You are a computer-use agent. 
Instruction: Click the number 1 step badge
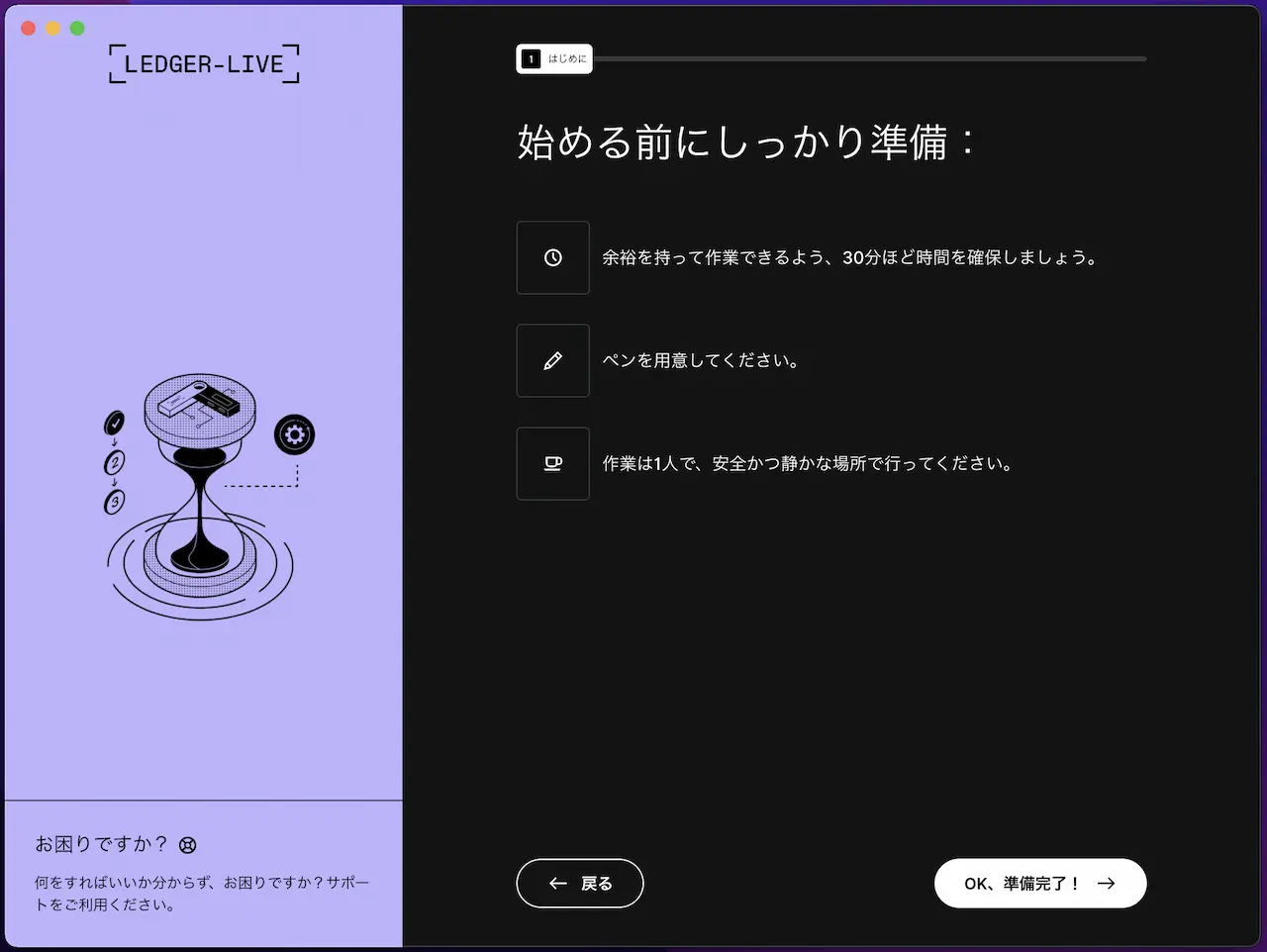pyautogui.click(x=532, y=59)
